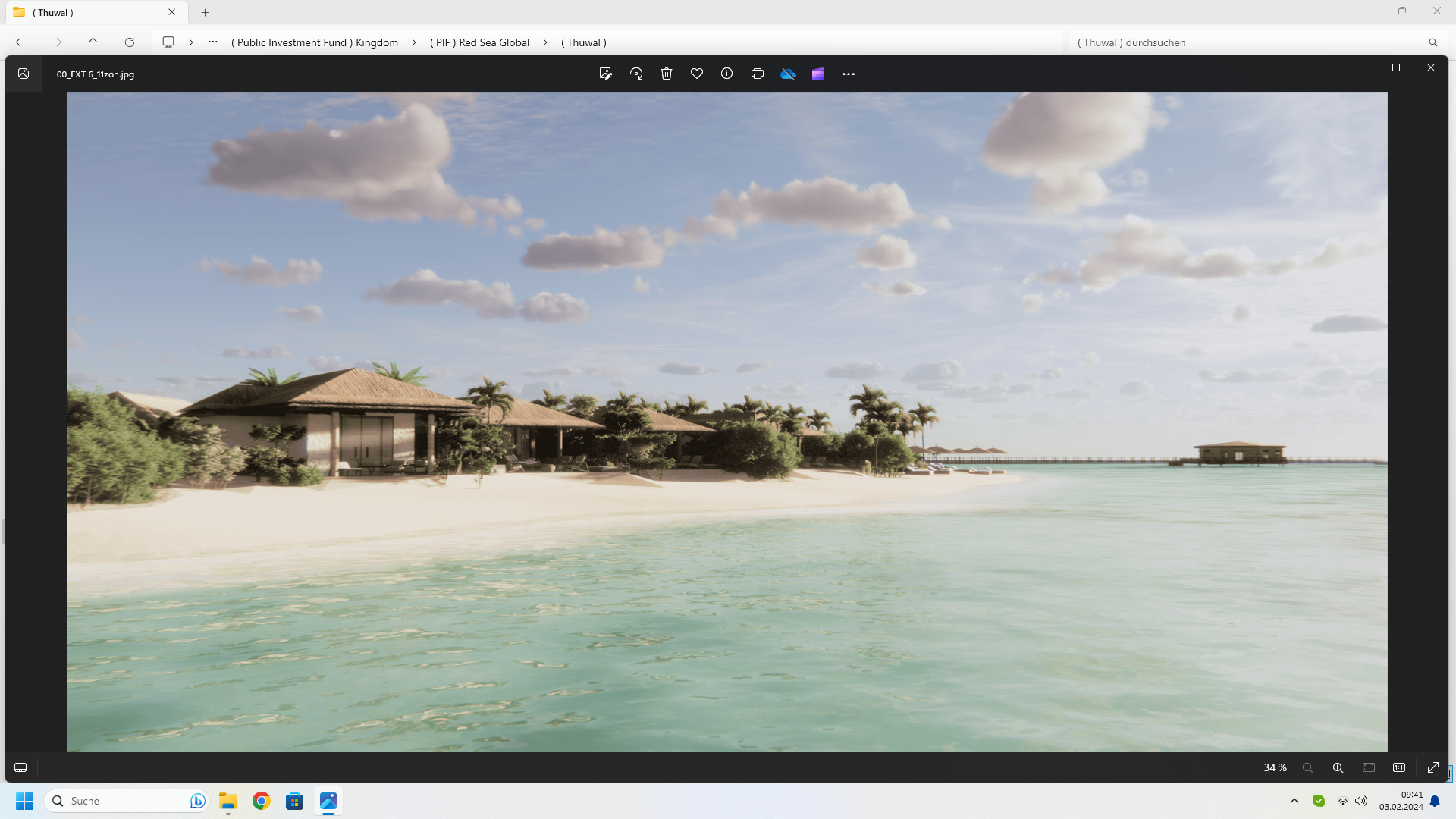Go back in File Explorer
1456x819 pixels.
click(20, 42)
